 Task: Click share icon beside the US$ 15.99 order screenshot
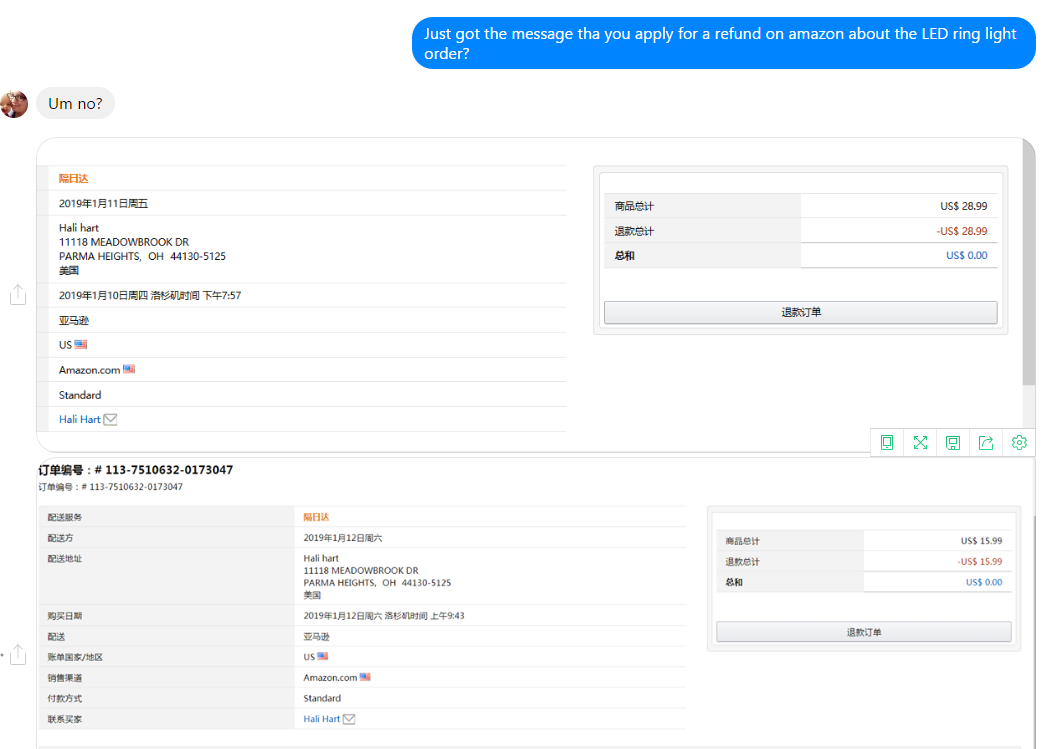point(17,654)
